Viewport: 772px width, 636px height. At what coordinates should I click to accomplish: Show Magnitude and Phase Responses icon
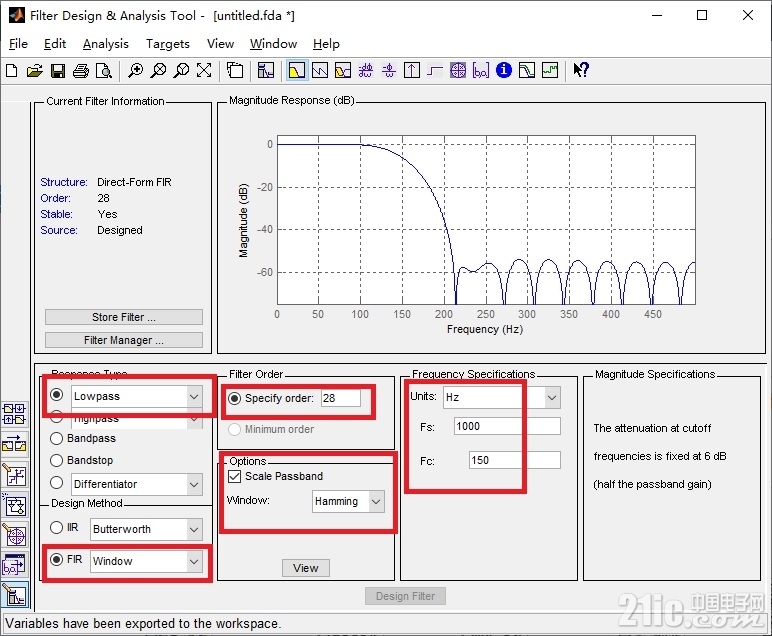point(343,70)
